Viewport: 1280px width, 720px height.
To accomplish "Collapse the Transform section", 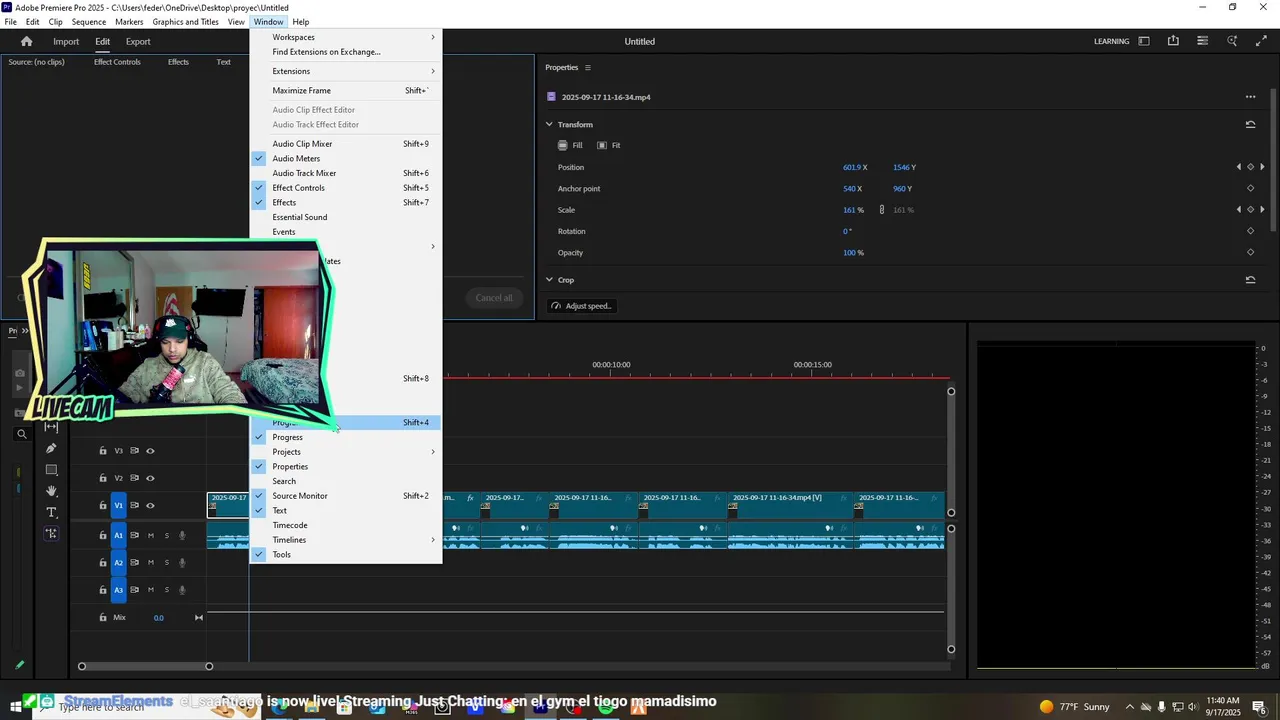I will click(549, 125).
